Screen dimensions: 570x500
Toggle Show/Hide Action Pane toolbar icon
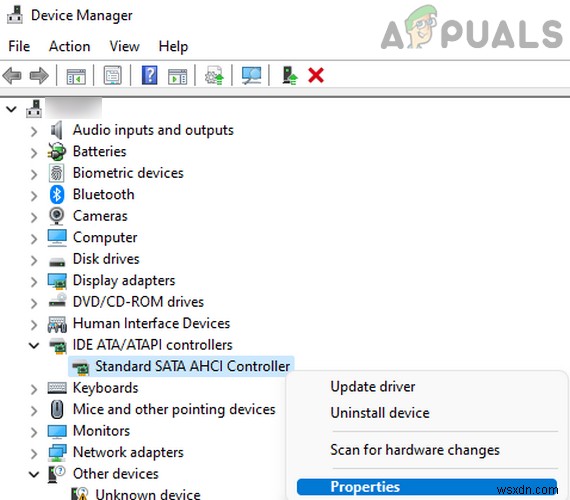coord(177,76)
